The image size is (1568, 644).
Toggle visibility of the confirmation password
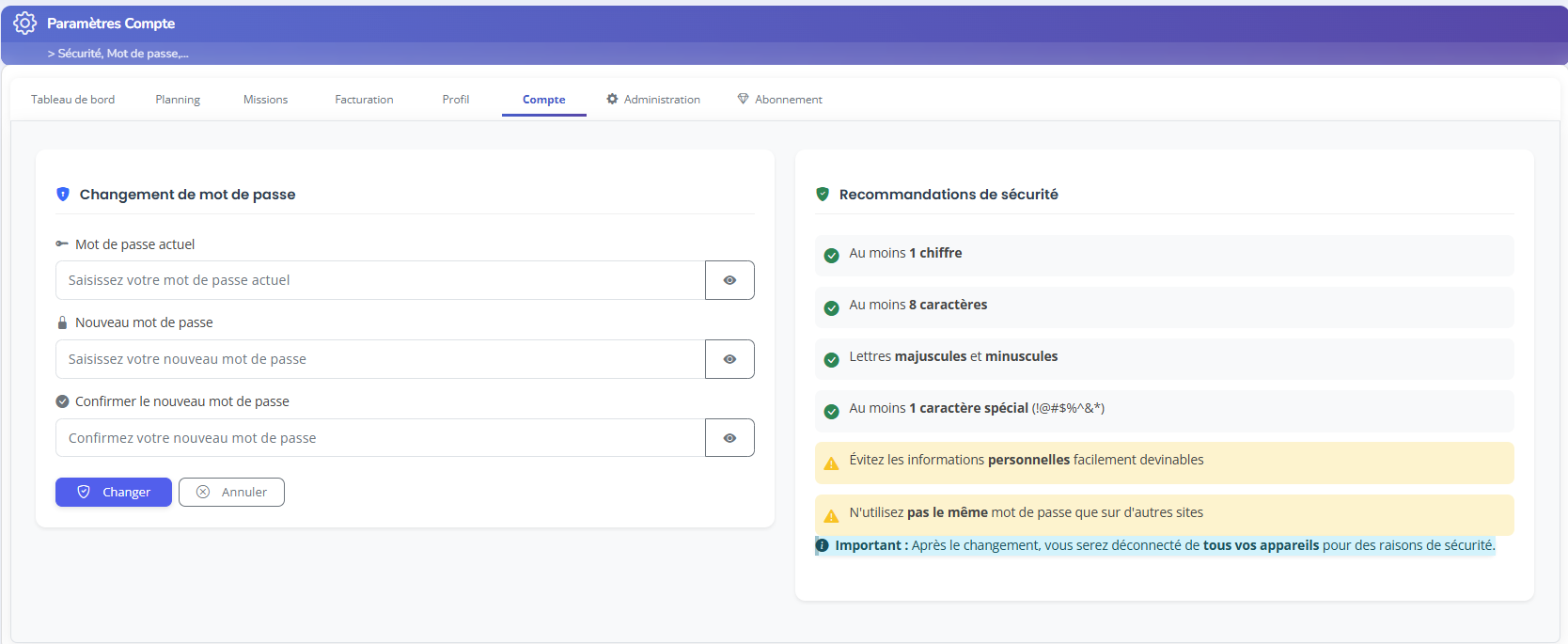(x=729, y=438)
